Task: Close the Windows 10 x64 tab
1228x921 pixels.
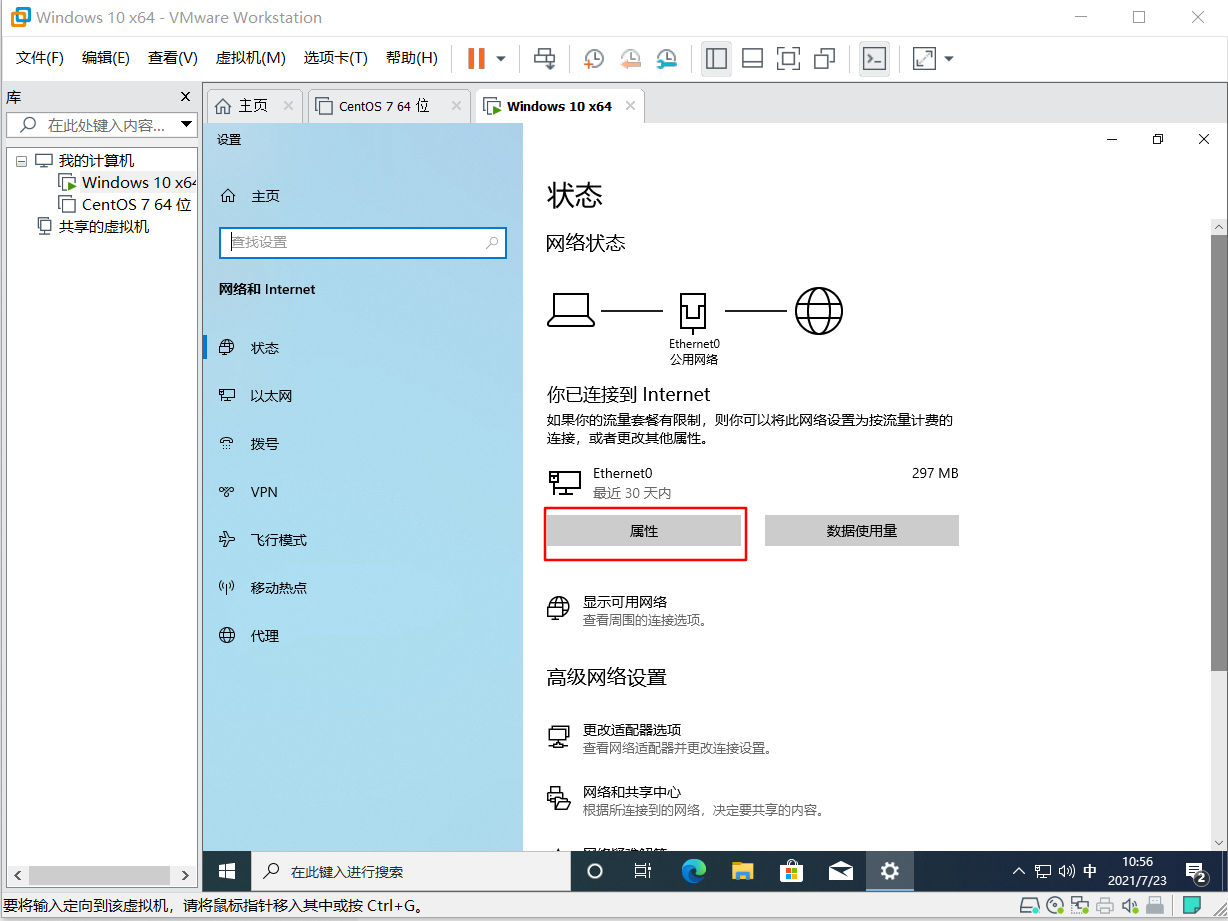Action: pyautogui.click(x=631, y=106)
